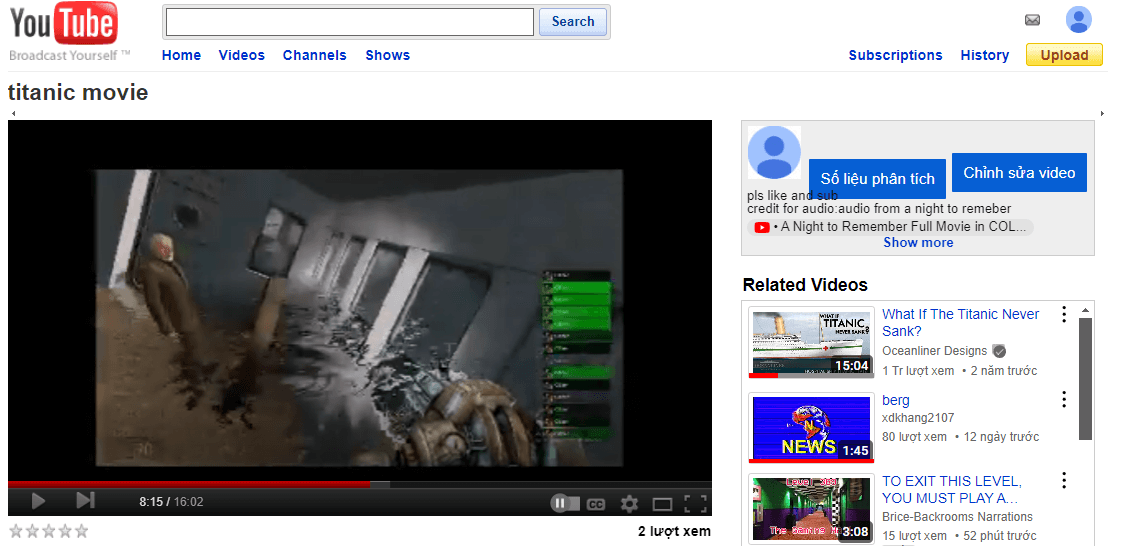Open options menu for 'berg' video
1137x546 pixels.
pyautogui.click(x=1064, y=400)
